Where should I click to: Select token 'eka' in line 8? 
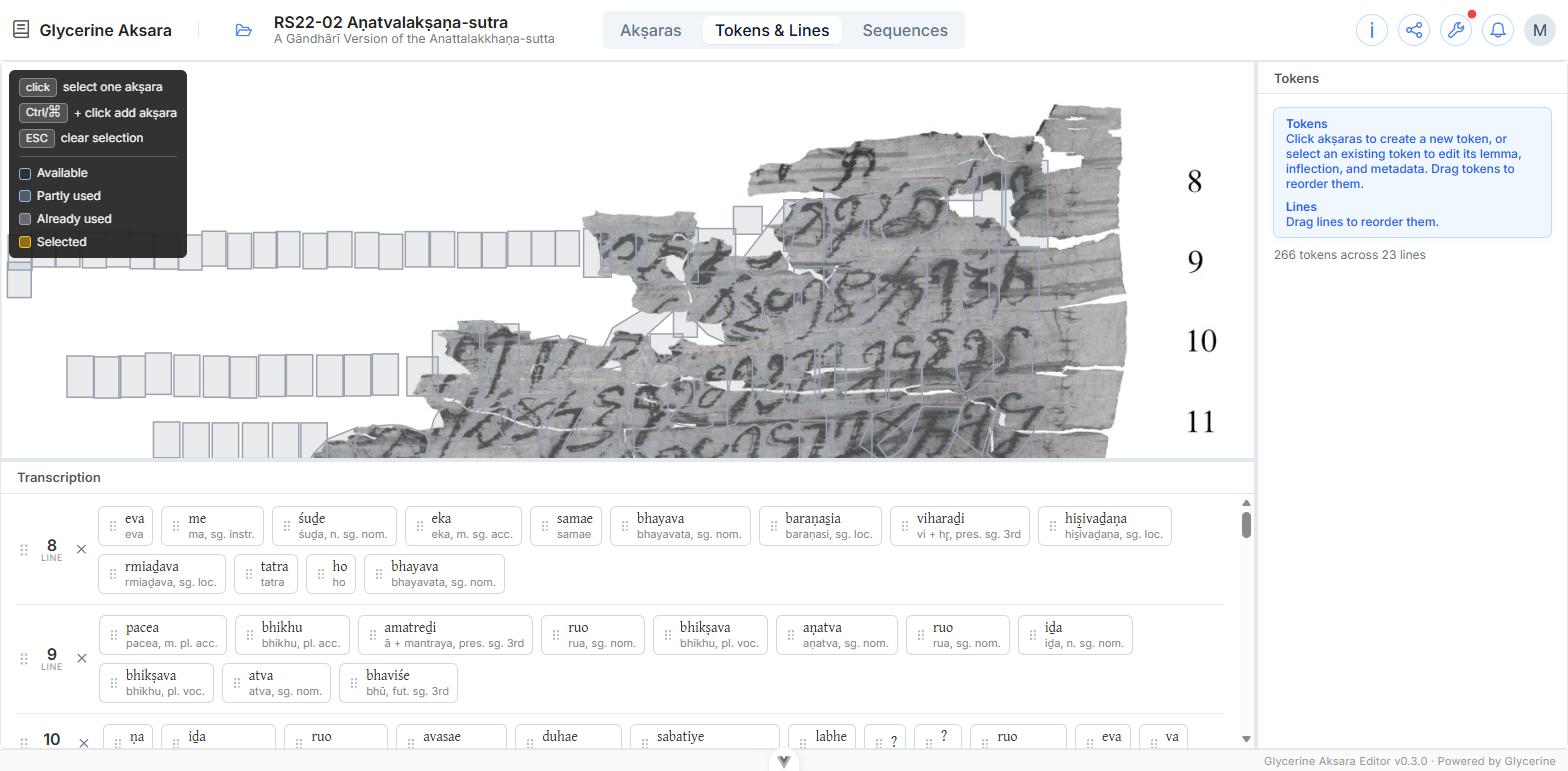coord(463,526)
